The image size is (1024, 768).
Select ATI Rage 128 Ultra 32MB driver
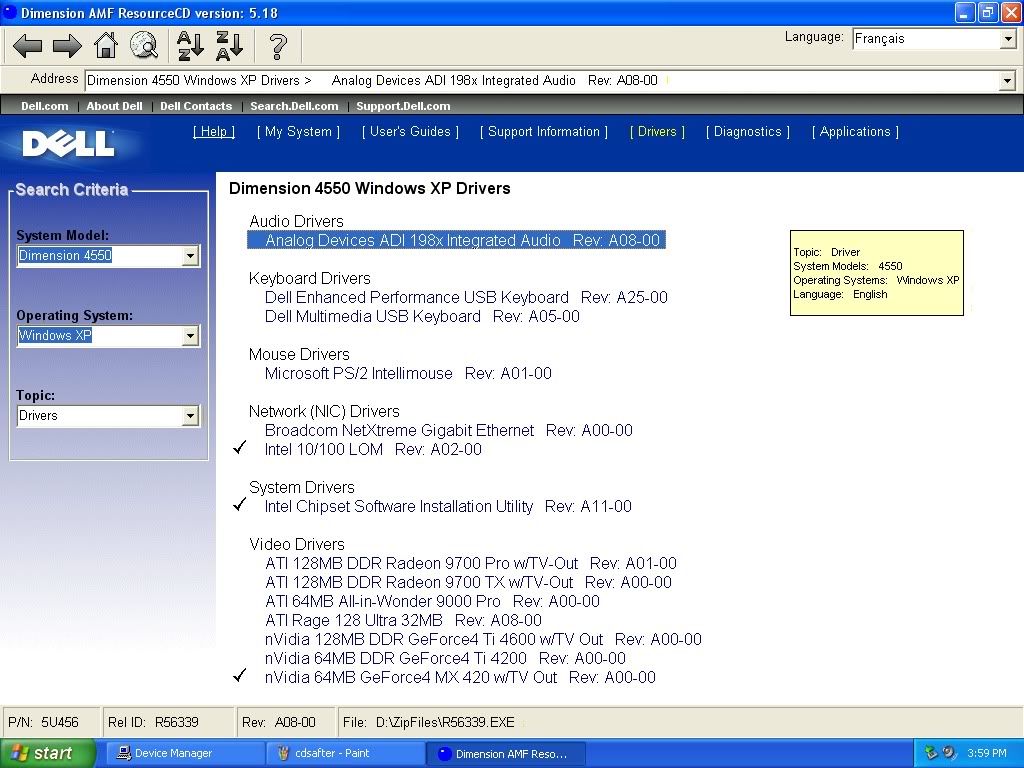pyautogui.click(x=404, y=620)
